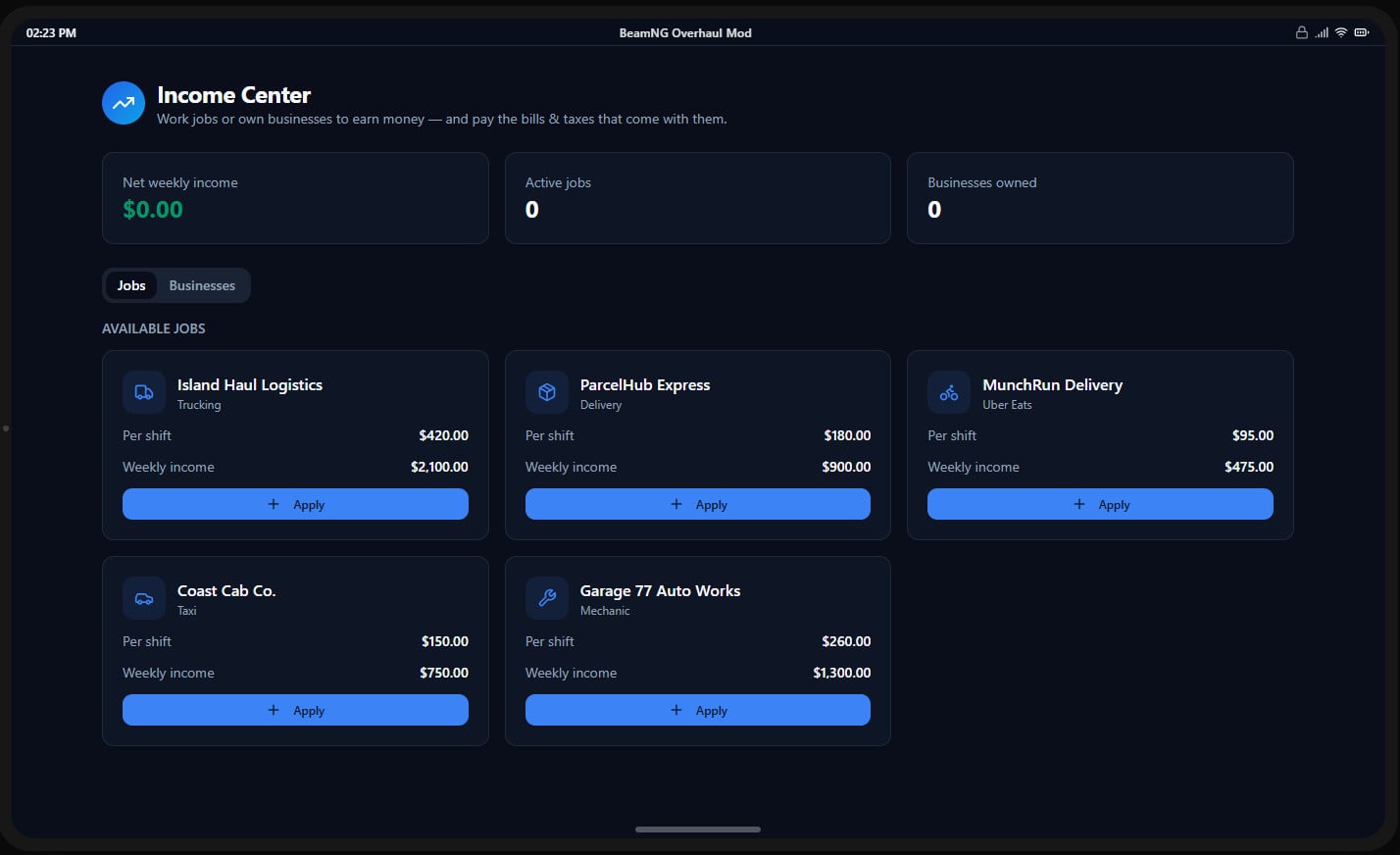Click the cellular signal icon in status bar

tap(1322, 32)
